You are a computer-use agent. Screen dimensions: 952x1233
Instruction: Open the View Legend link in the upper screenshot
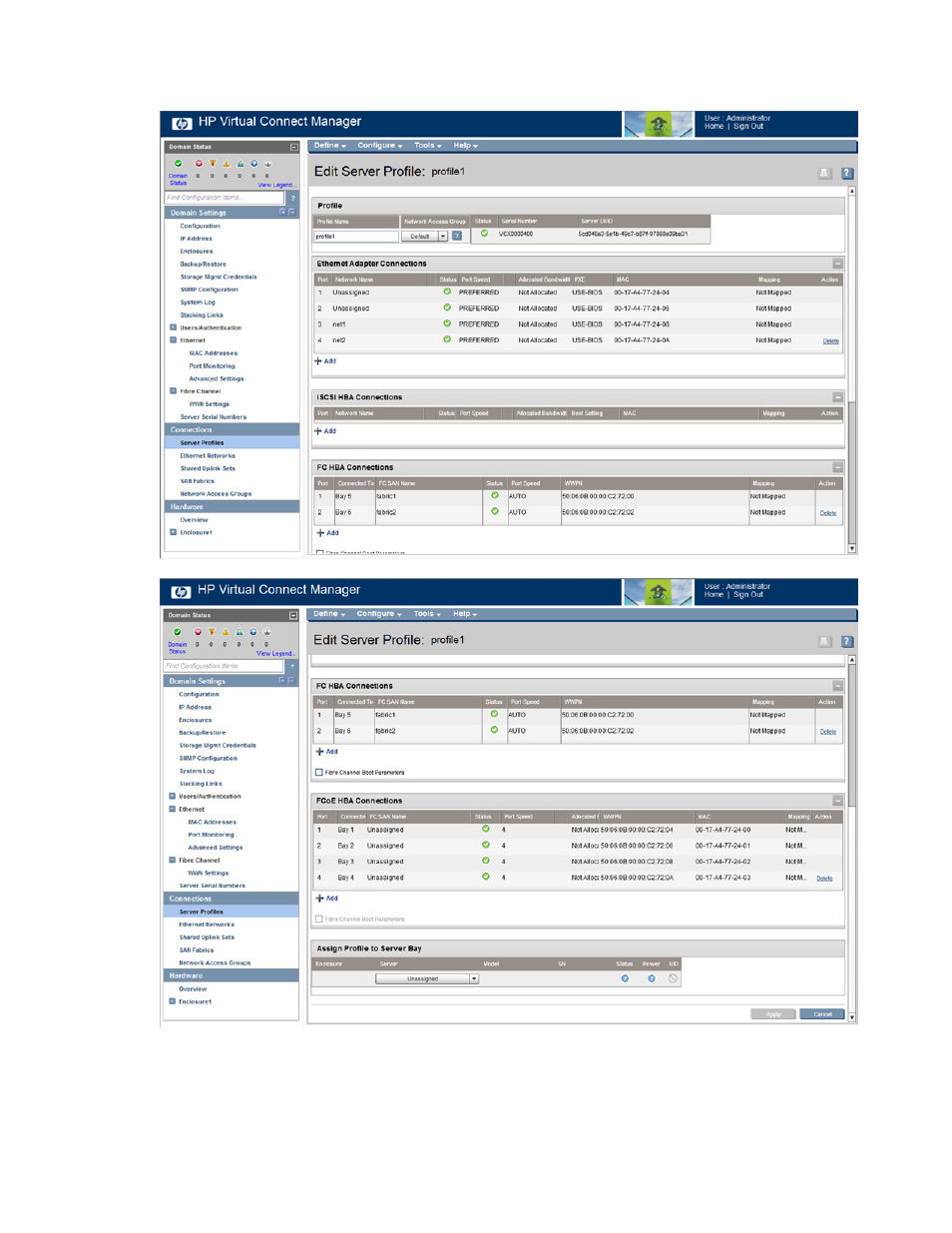pos(275,185)
